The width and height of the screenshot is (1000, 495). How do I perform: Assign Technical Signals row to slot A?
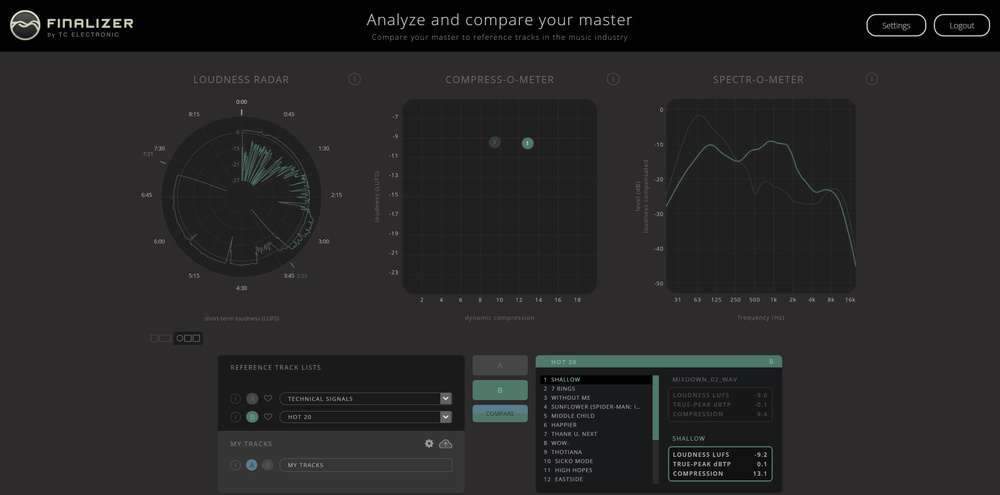252,399
